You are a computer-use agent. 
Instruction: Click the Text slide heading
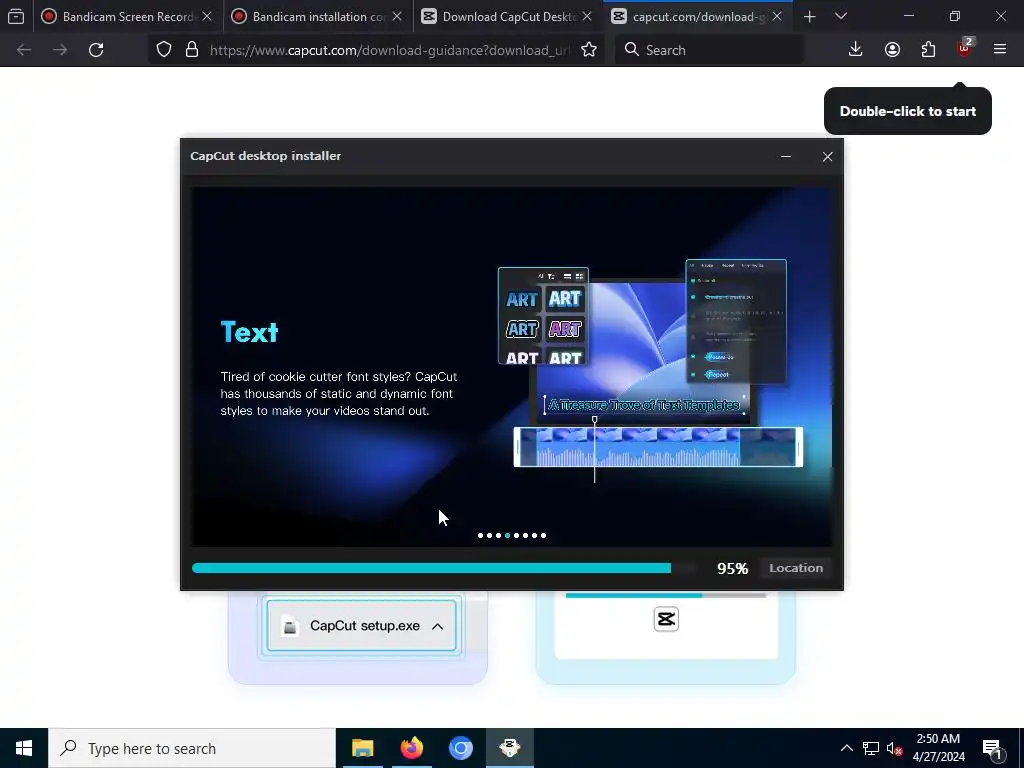249,332
